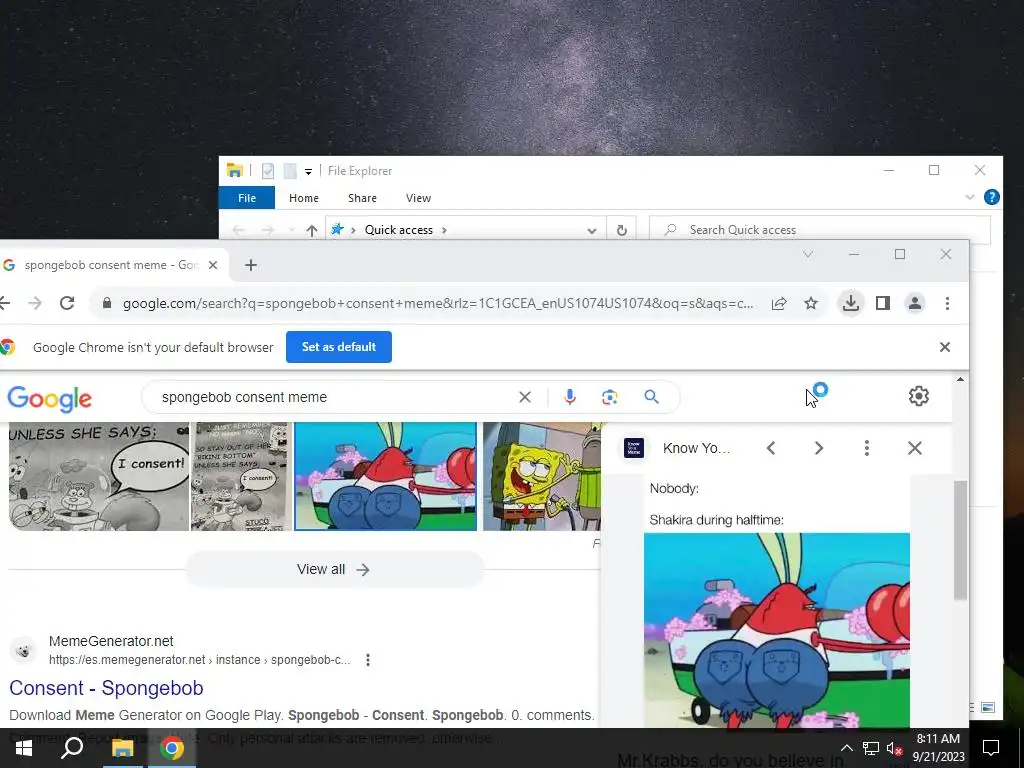This screenshot has height=768, width=1024.
Task: Open Home tab in File Explorer
Action: pyautogui.click(x=304, y=198)
